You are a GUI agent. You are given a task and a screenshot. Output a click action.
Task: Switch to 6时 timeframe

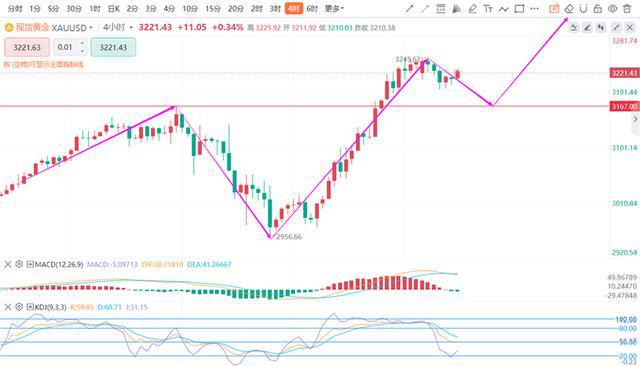[x=312, y=9]
